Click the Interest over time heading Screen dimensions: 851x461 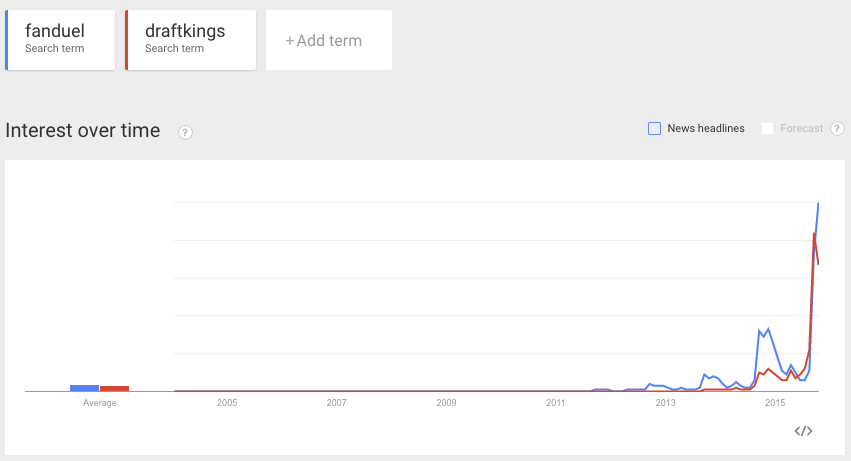(x=83, y=131)
